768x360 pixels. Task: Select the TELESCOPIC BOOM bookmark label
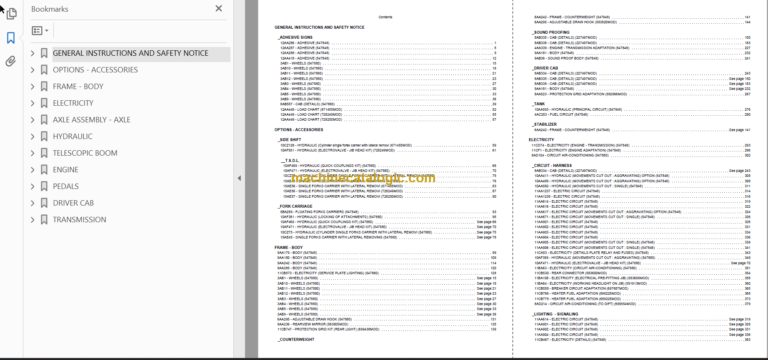coord(85,153)
